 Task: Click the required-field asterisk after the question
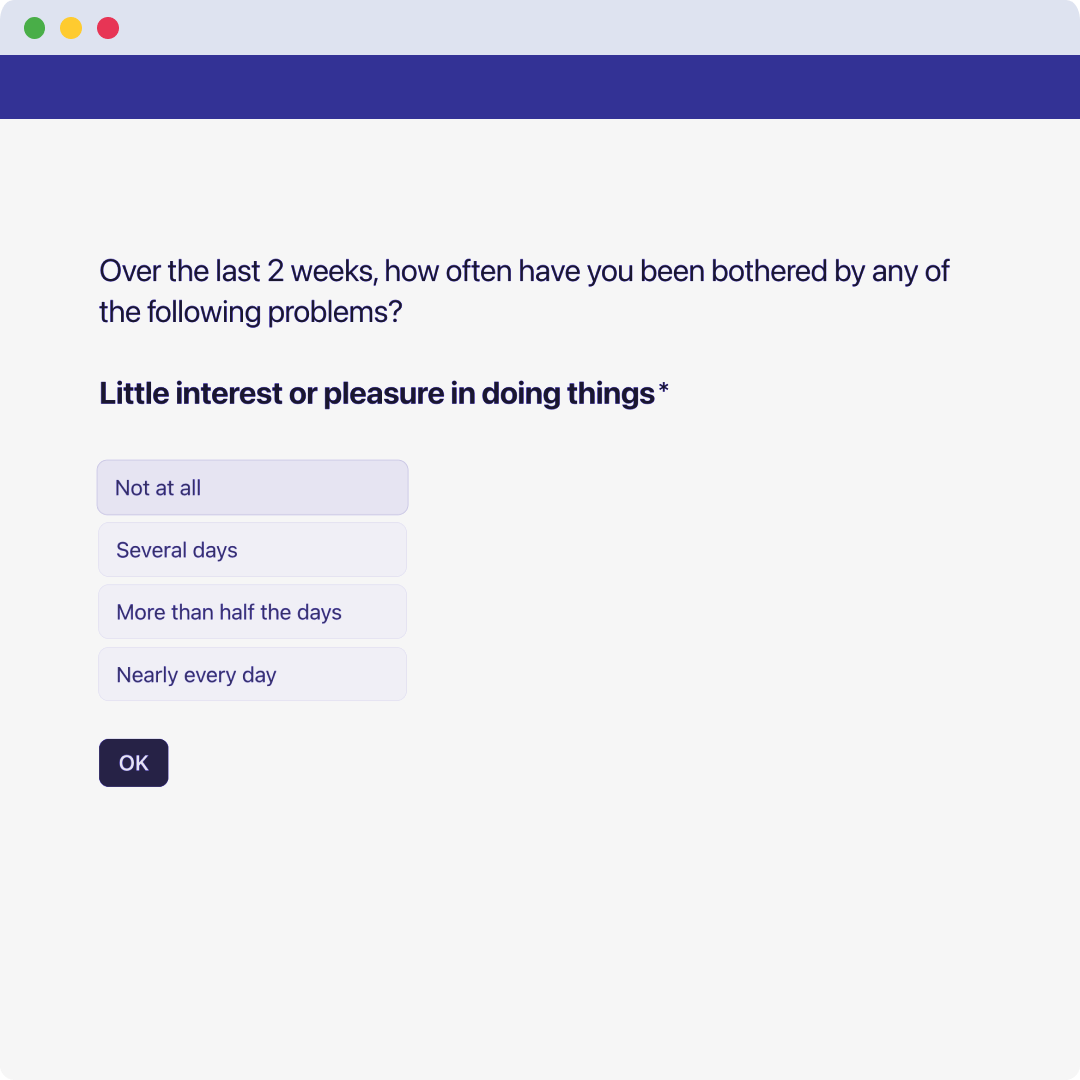pos(663,390)
